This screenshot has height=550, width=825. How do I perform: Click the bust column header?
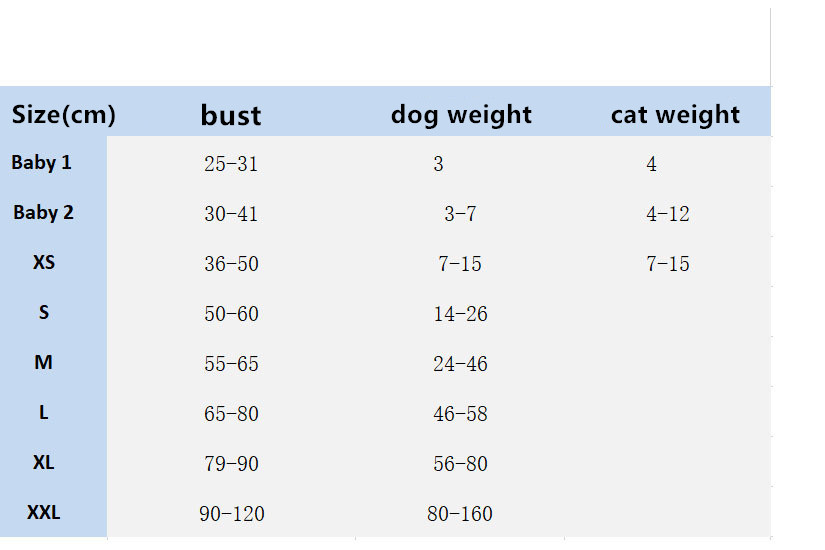(231, 115)
